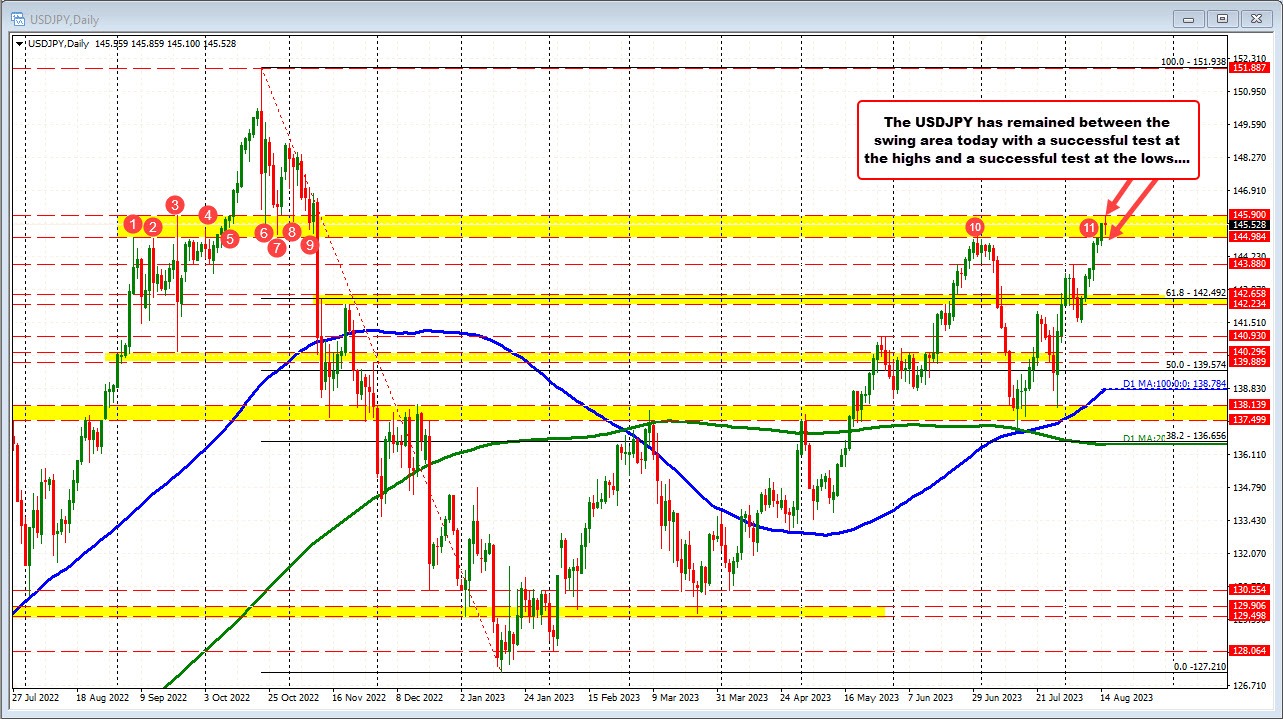Click circled marker 3 above the September highs
1283x719 pixels.
[175, 205]
